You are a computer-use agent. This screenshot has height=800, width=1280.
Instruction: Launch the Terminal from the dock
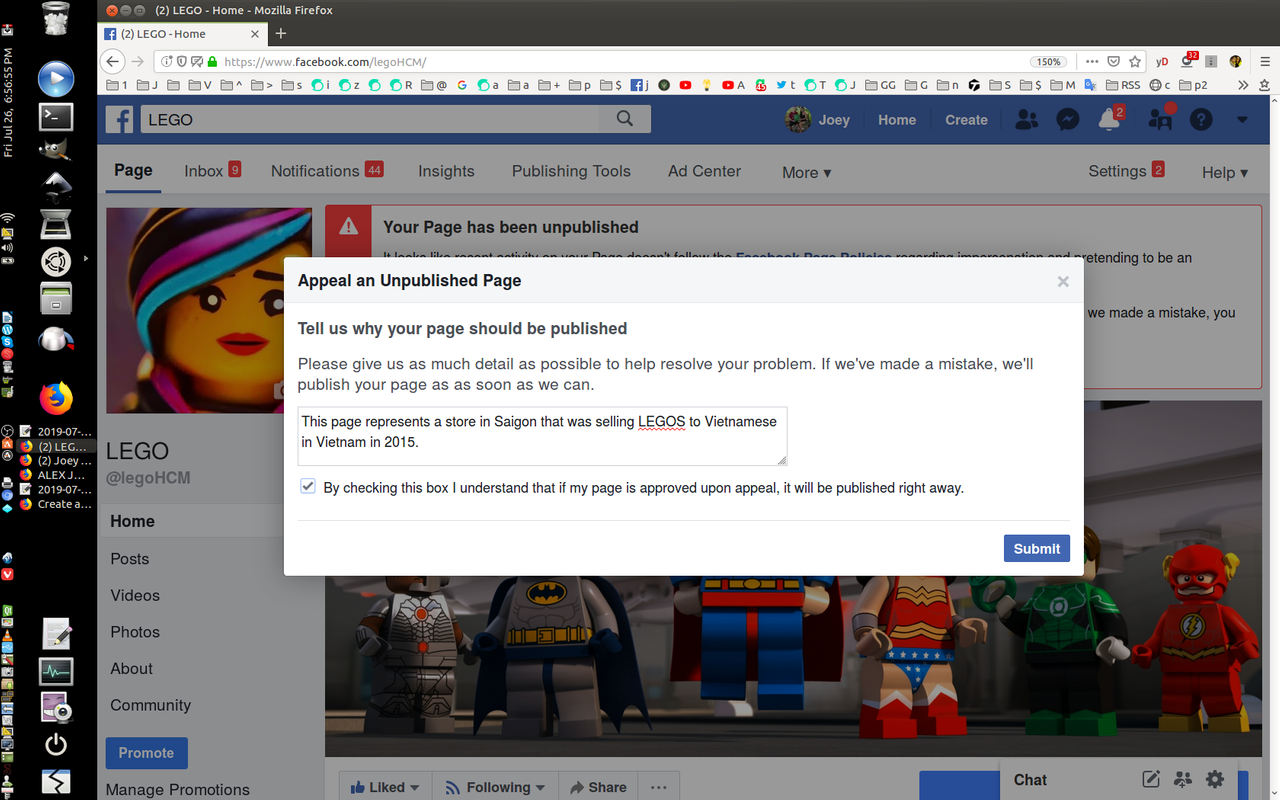(56, 117)
